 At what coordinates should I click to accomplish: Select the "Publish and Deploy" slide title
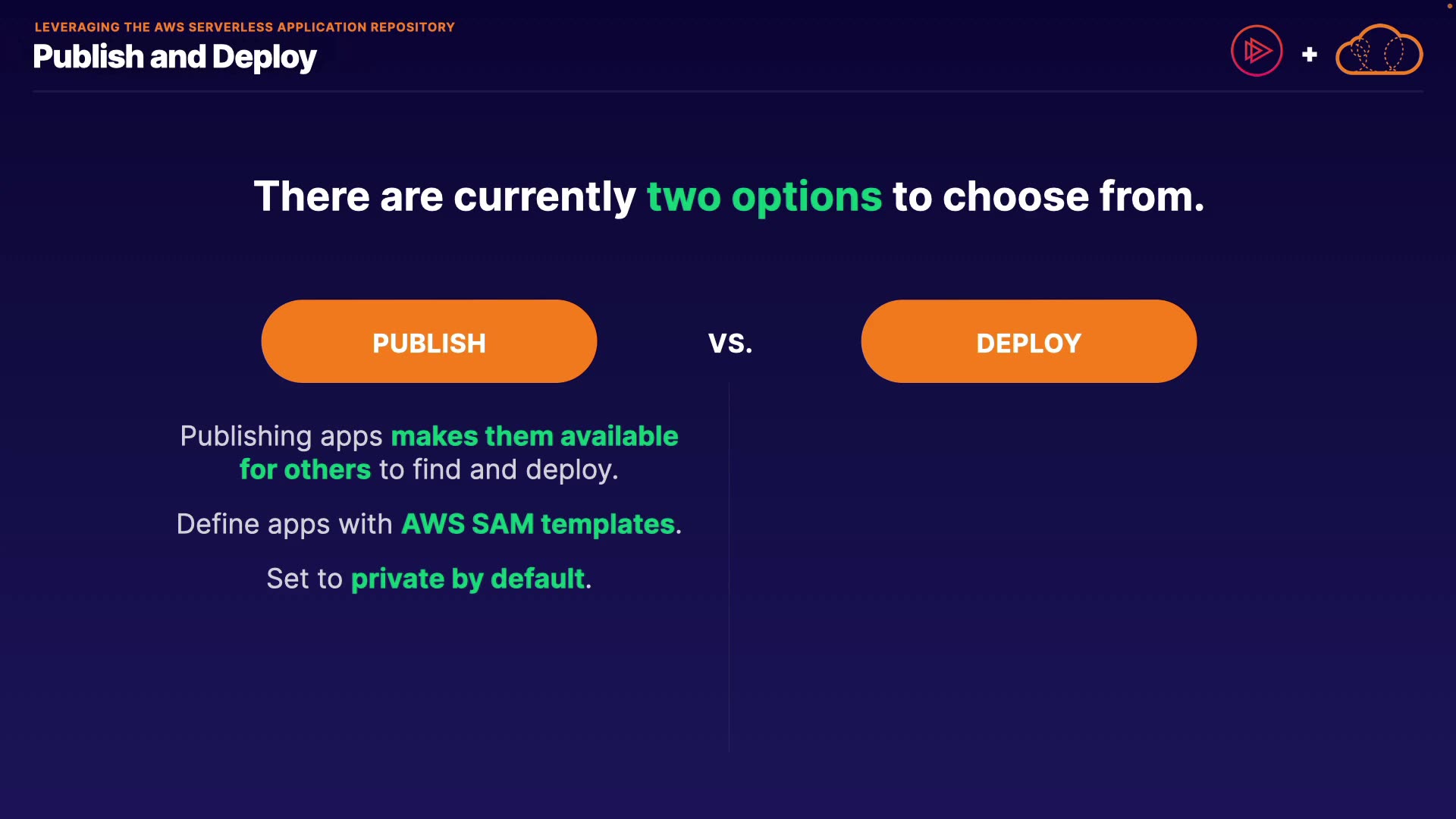pyautogui.click(x=174, y=58)
